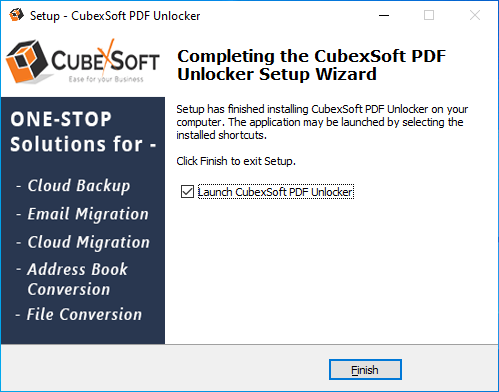The height and width of the screenshot is (392, 499).
Task: Click the Ease for your Business tagline
Action: [106, 79]
